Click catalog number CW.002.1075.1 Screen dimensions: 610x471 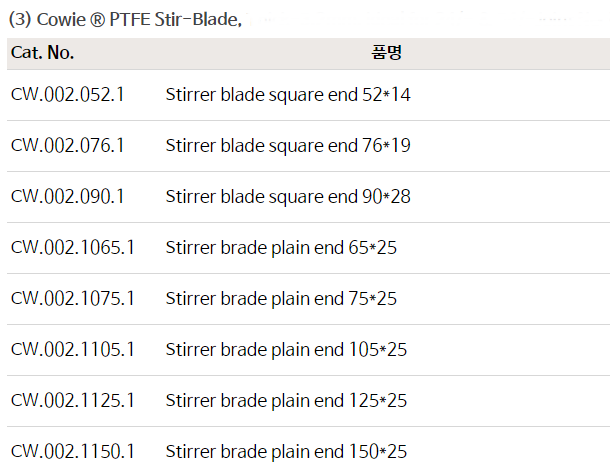tap(72, 298)
